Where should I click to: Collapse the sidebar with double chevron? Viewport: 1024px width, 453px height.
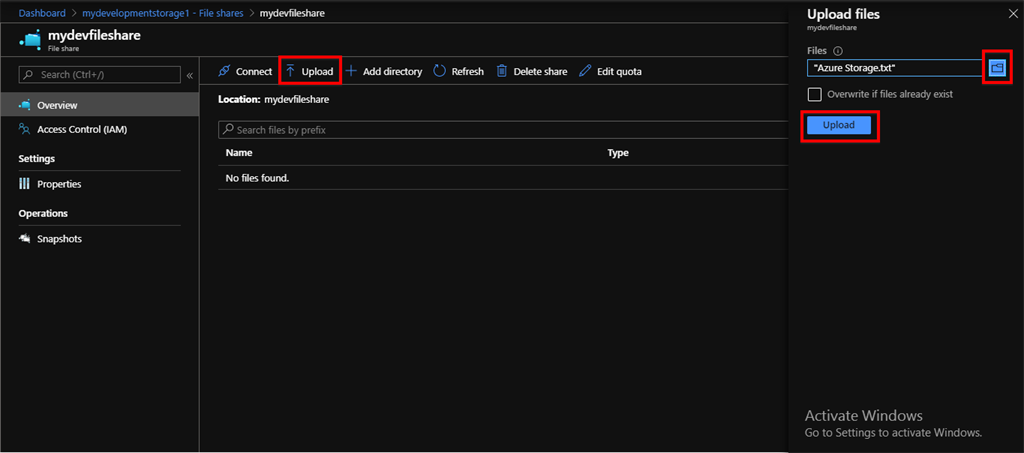click(x=189, y=75)
